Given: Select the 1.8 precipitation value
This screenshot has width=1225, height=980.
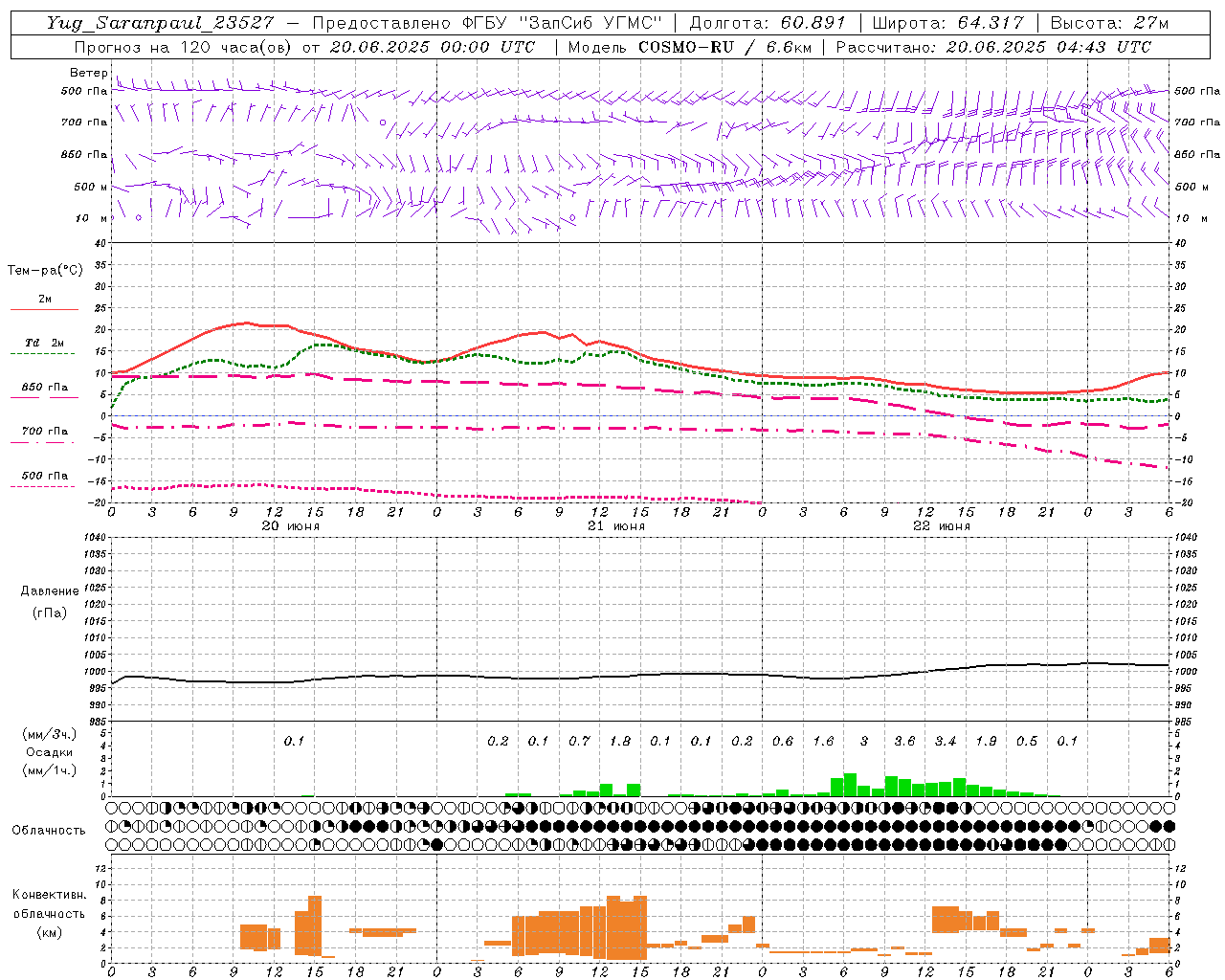Looking at the screenshot, I should [620, 741].
